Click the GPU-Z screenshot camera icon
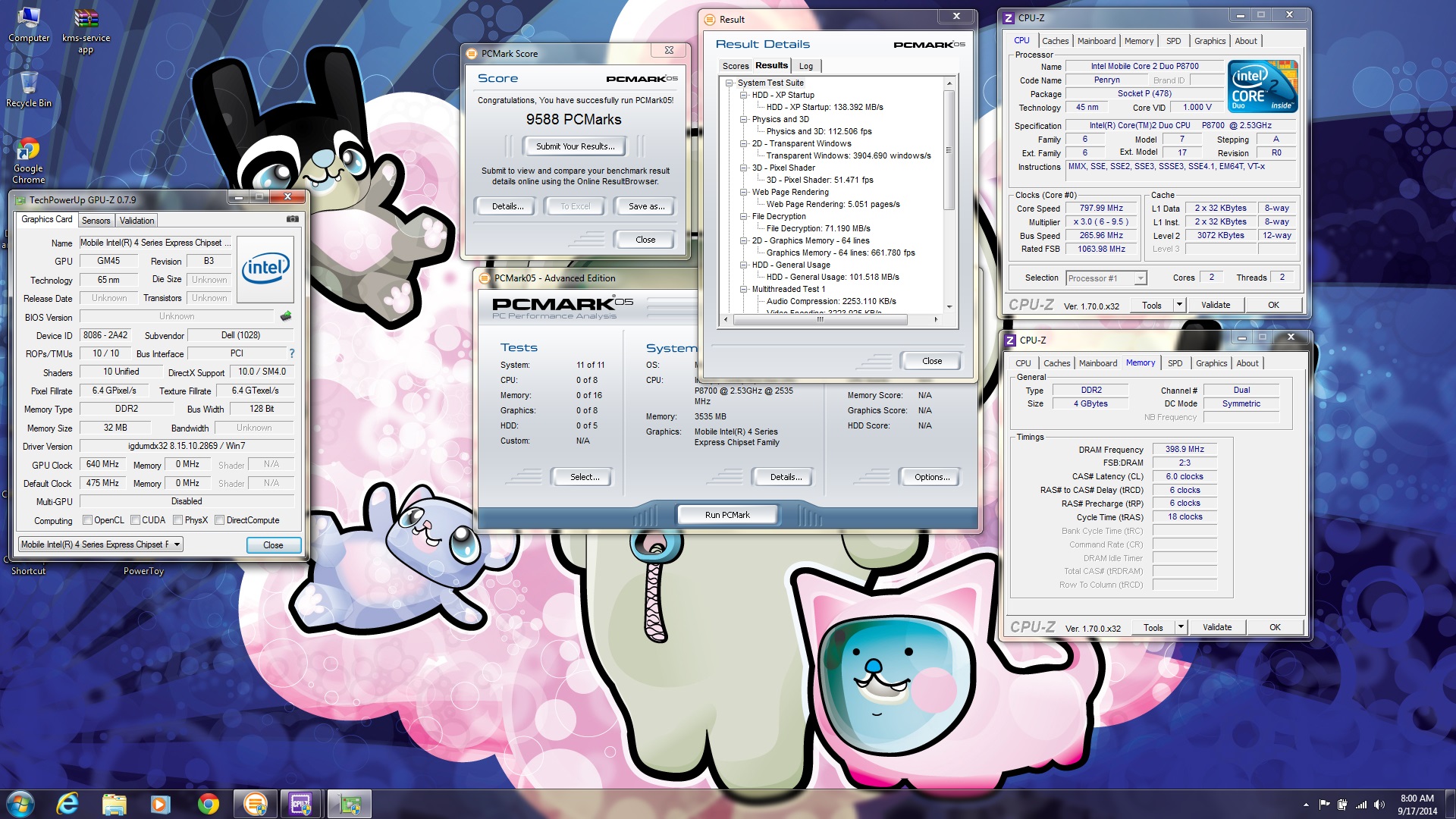The width and height of the screenshot is (1456, 819). click(x=292, y=219)
